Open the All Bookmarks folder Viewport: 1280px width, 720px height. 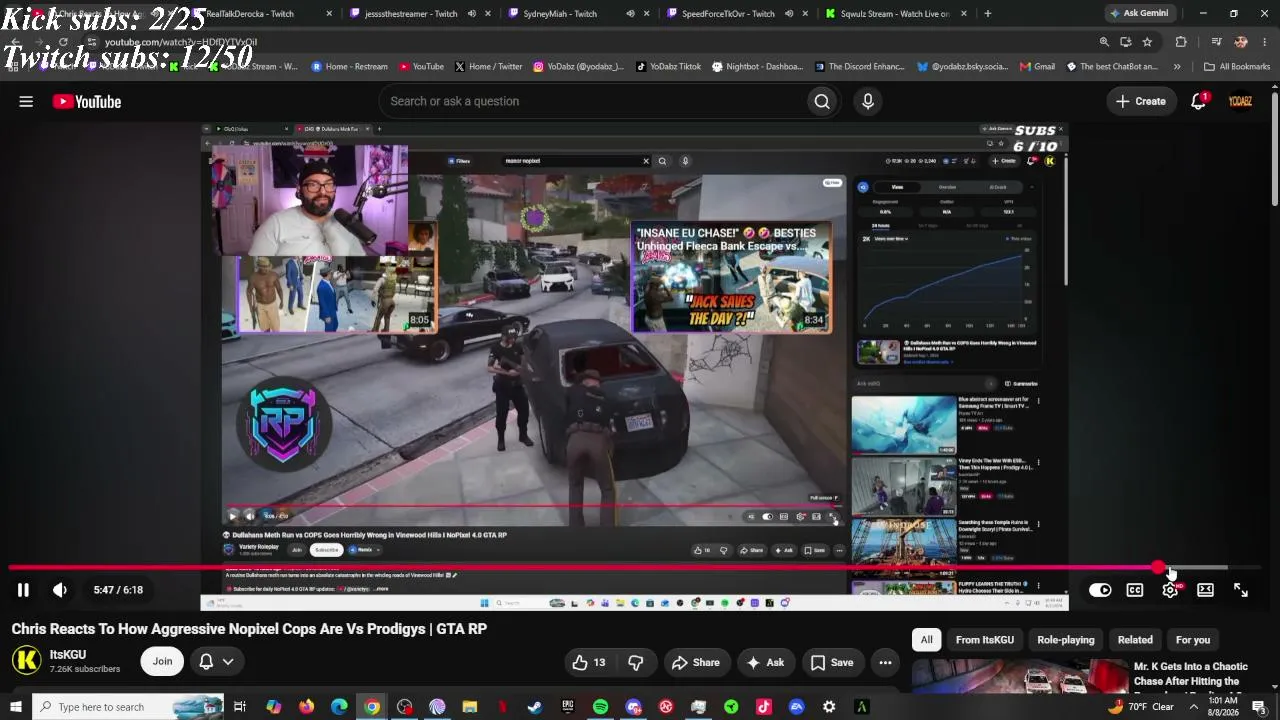click(1237, 67)
